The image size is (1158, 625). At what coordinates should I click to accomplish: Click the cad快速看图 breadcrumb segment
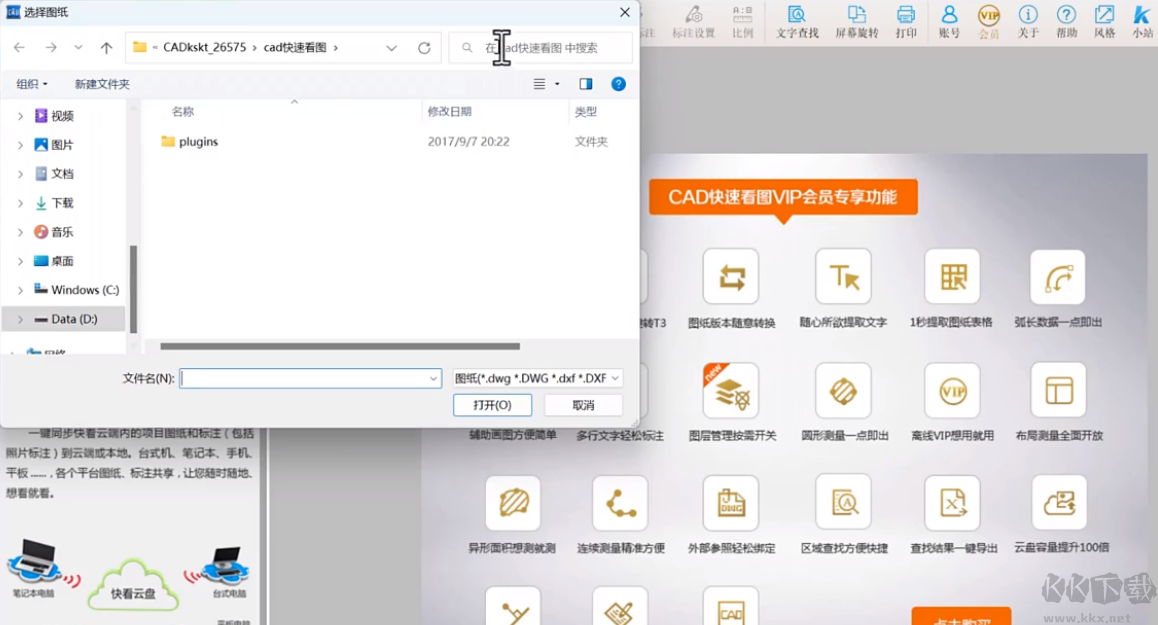tap(295, 47)
